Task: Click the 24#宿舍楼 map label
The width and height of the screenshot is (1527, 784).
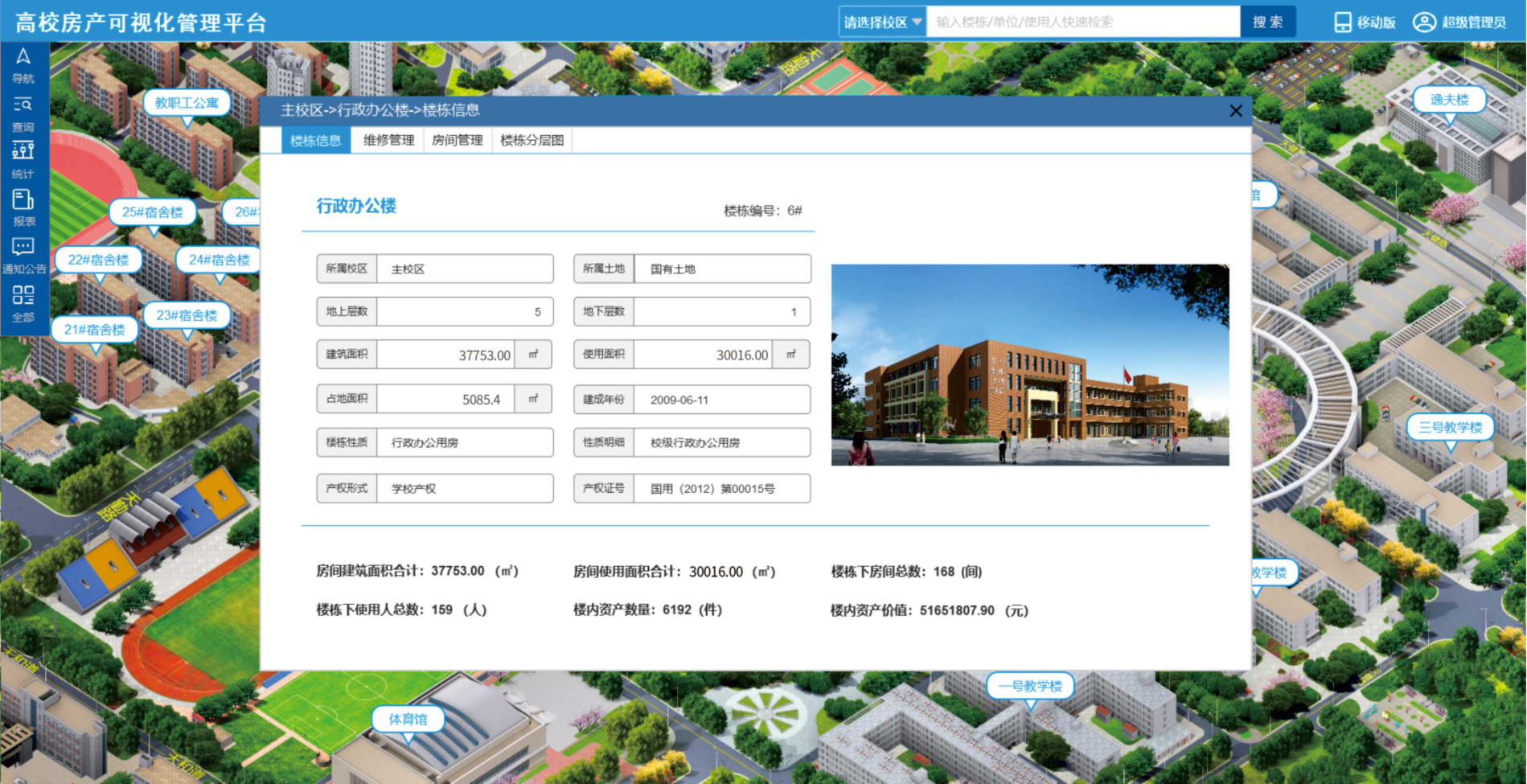Action: [x=220, y=260]
